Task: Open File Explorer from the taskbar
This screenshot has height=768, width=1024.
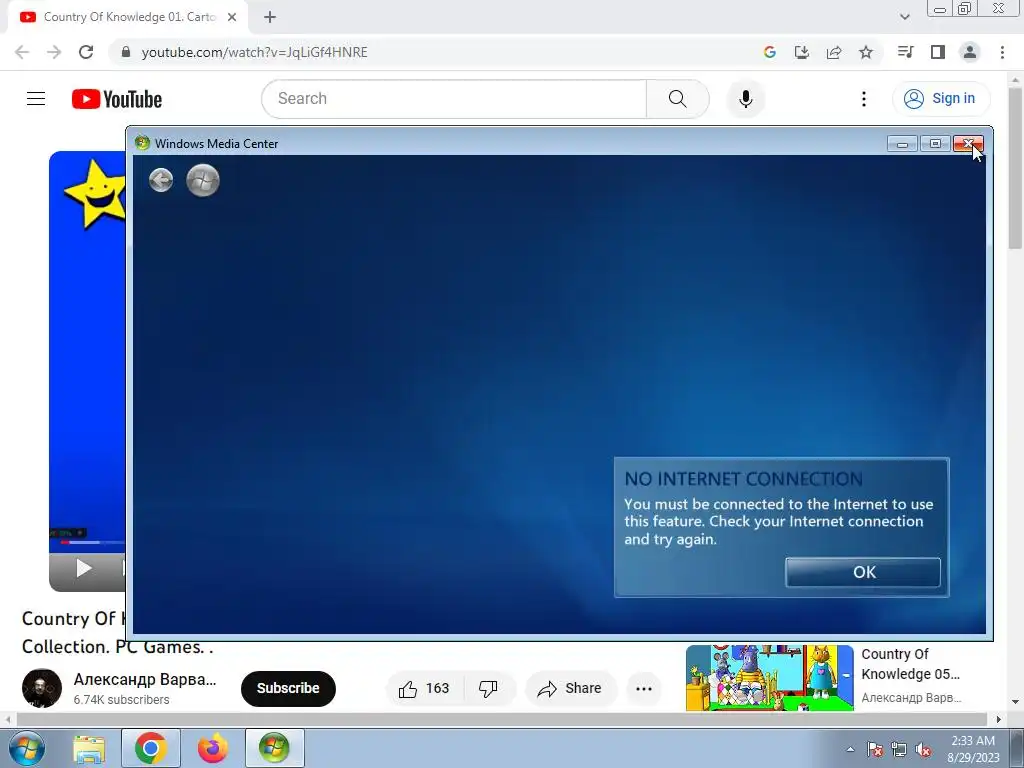Action: pyautogui.click(x=89, y=748)
